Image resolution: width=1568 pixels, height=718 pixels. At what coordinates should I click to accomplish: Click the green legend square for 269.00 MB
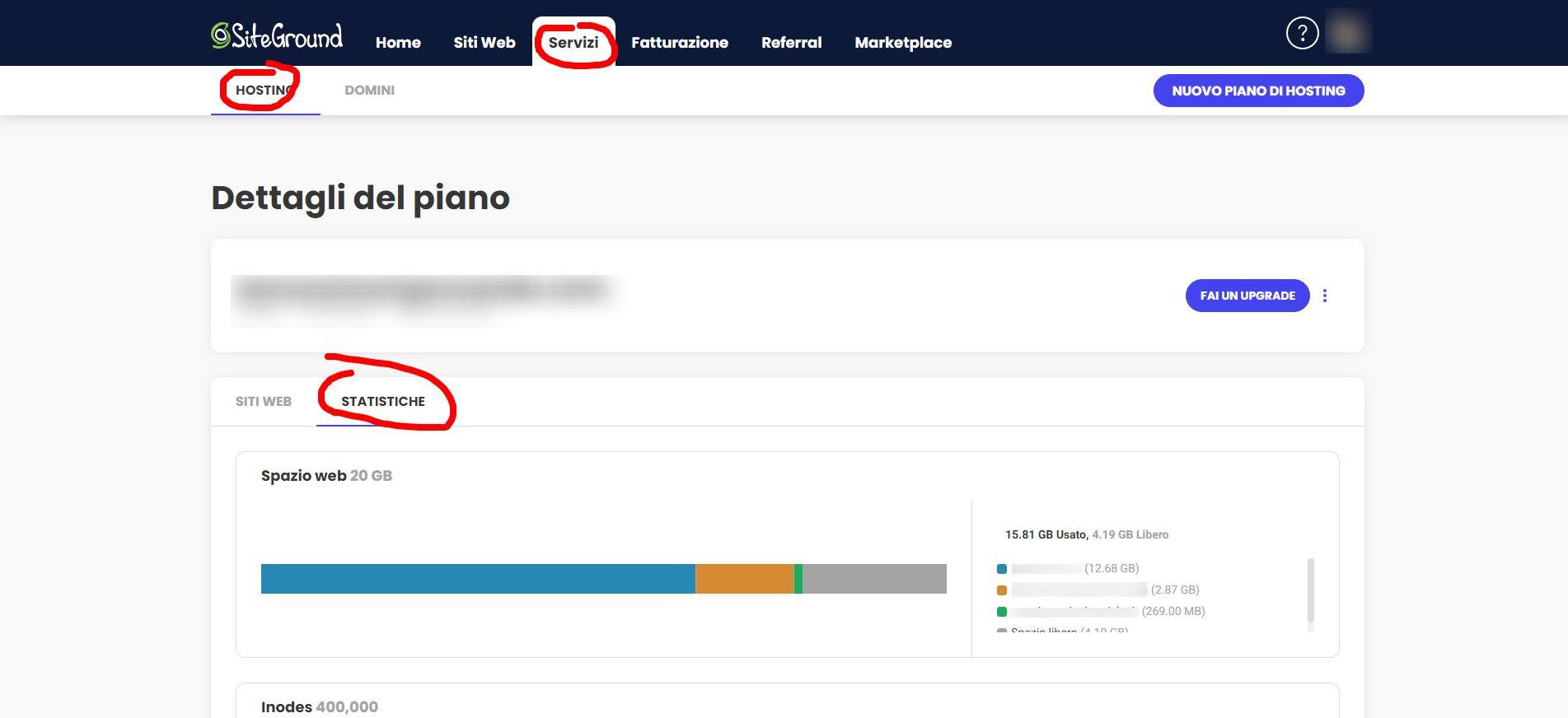(x=1002, y=612)
